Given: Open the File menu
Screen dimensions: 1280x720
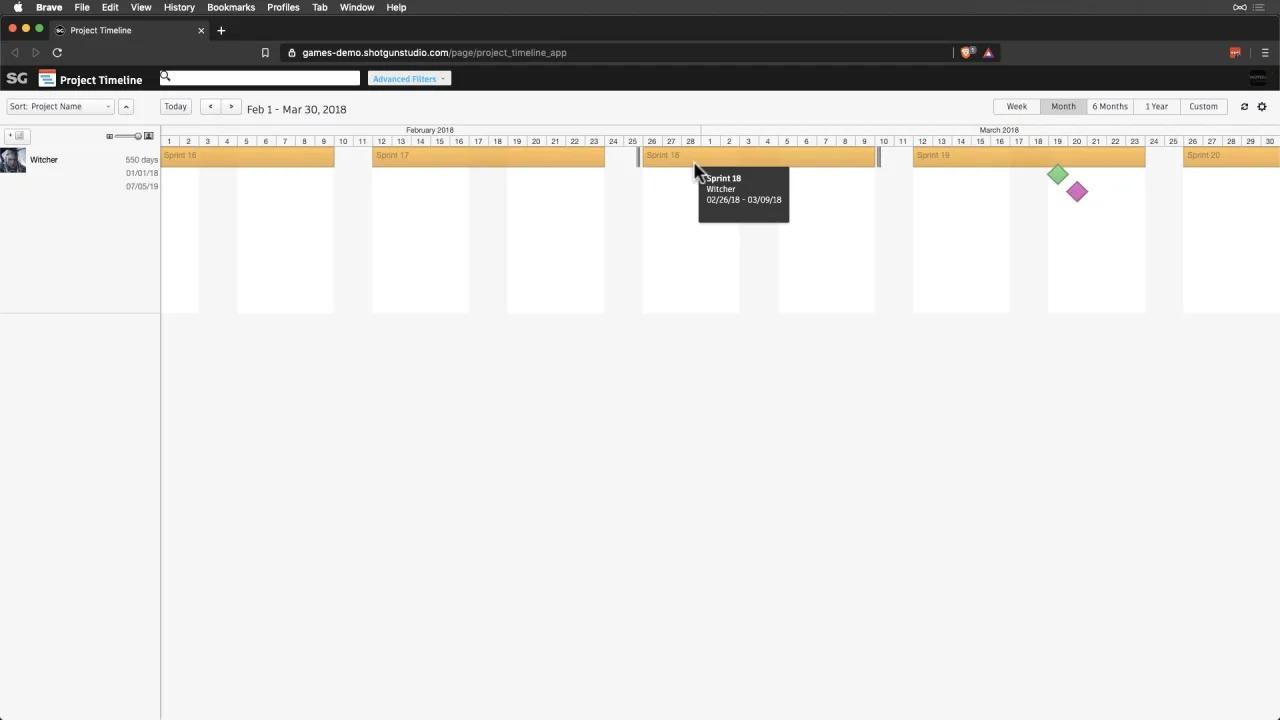Looking at the screenshot, I should click(82, 7).
